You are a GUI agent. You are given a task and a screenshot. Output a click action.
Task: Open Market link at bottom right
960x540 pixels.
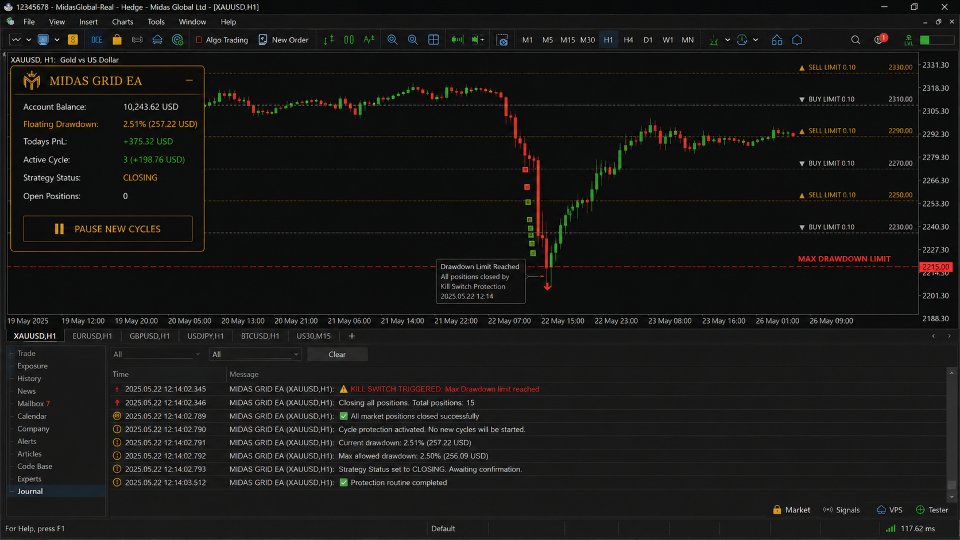792,510
